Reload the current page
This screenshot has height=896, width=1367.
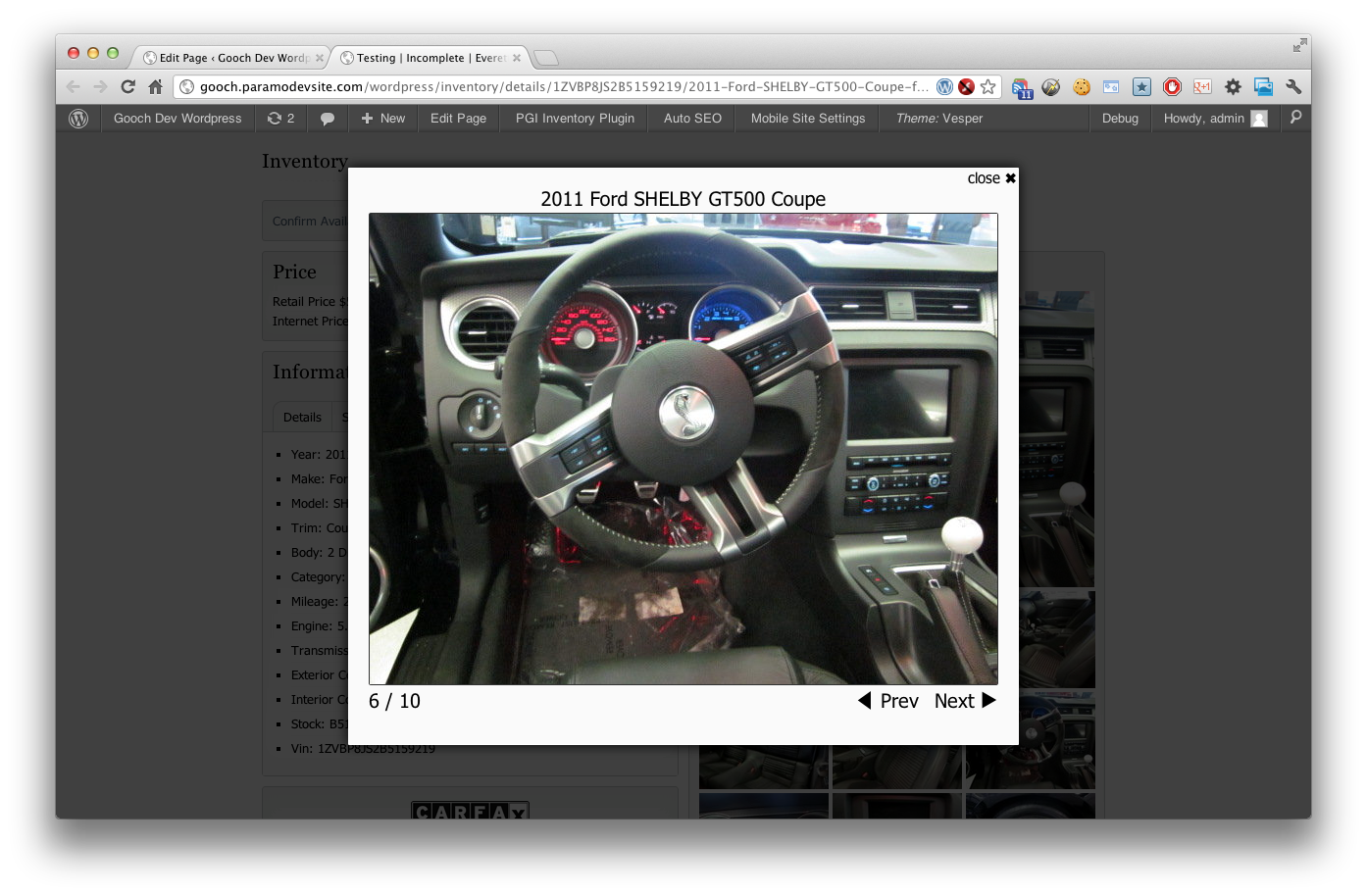tap(127, 87)
